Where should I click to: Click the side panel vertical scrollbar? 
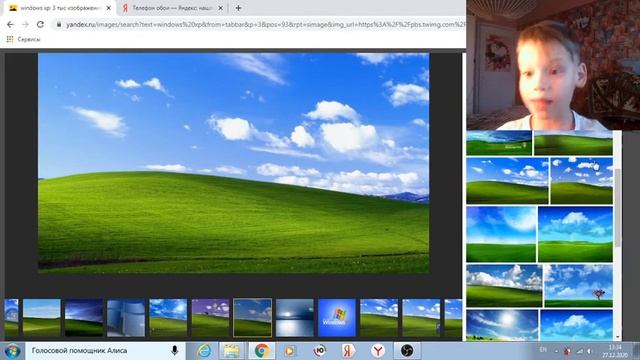pyautogui.click(x=618, y=208)
